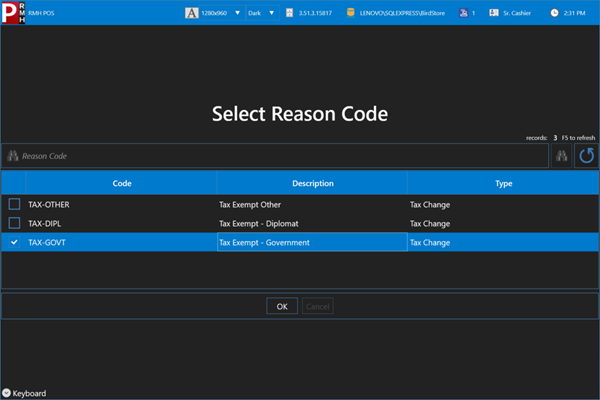
Task: Open the Dark theme dropdown
Action: [262, 13]
